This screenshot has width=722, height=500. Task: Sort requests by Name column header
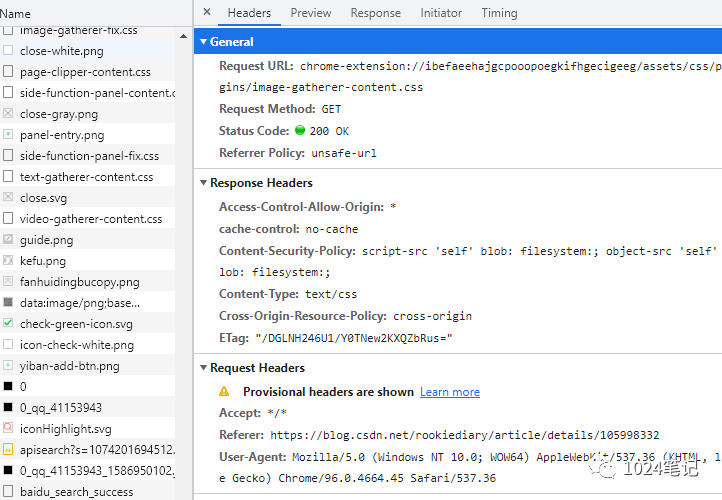point(16,14)
